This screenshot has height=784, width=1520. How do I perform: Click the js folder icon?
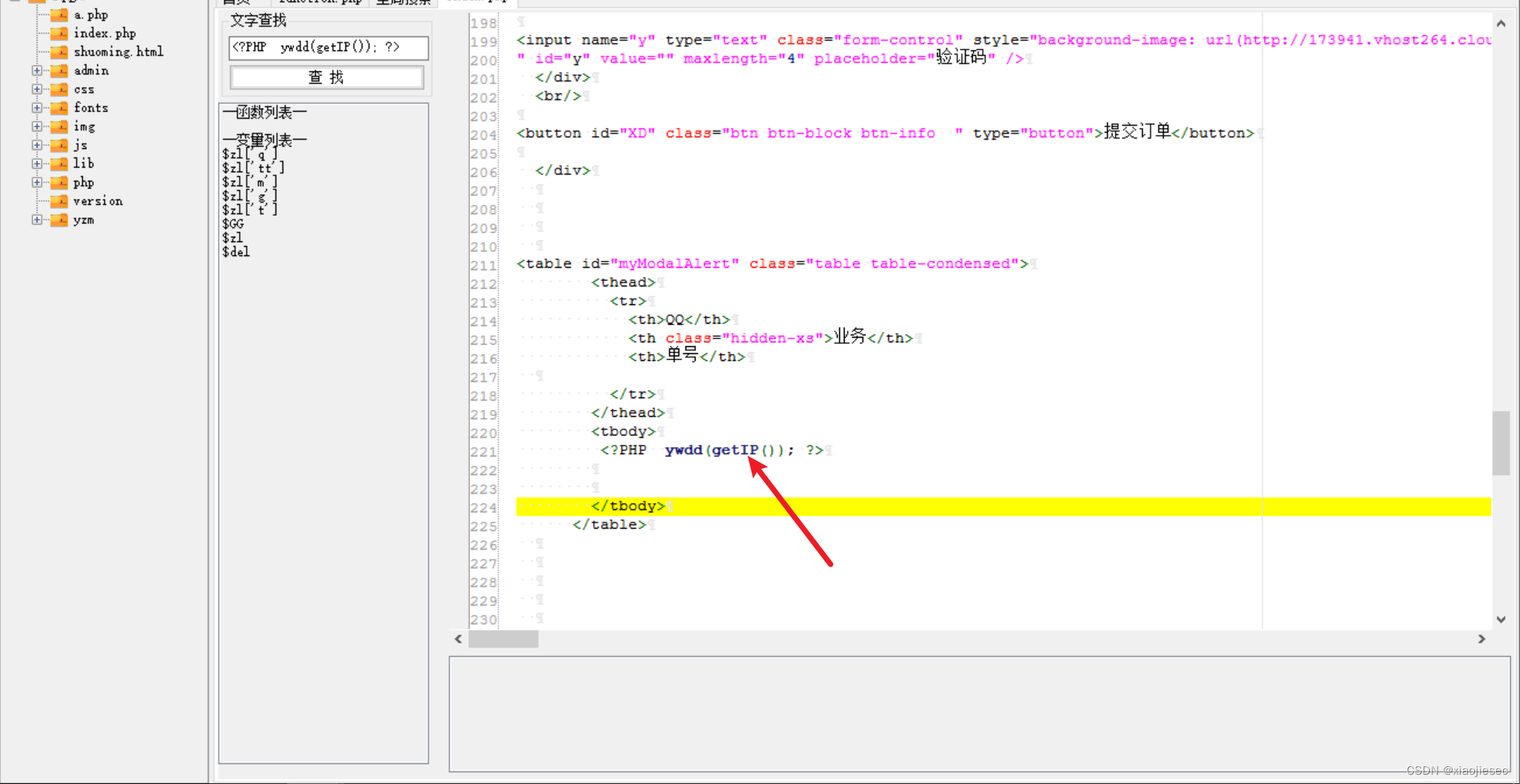coord(58,144)
